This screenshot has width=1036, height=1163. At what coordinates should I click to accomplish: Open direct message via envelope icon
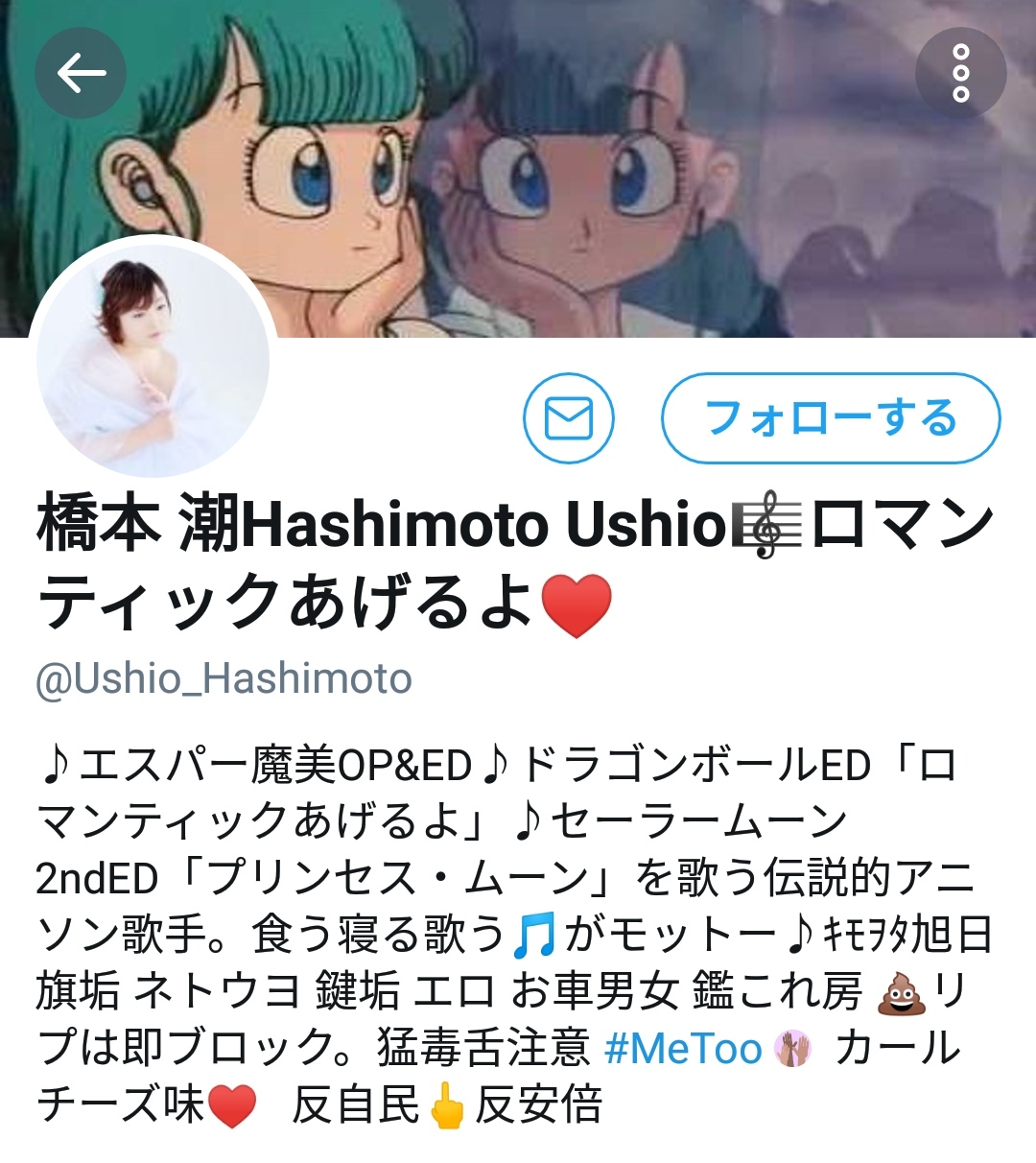(569, 418)
